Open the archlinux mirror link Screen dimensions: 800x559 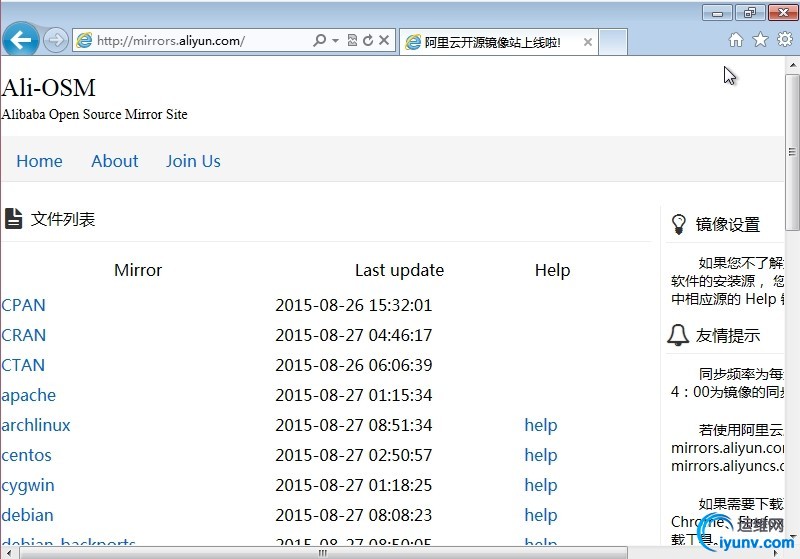tap(36, 425)
